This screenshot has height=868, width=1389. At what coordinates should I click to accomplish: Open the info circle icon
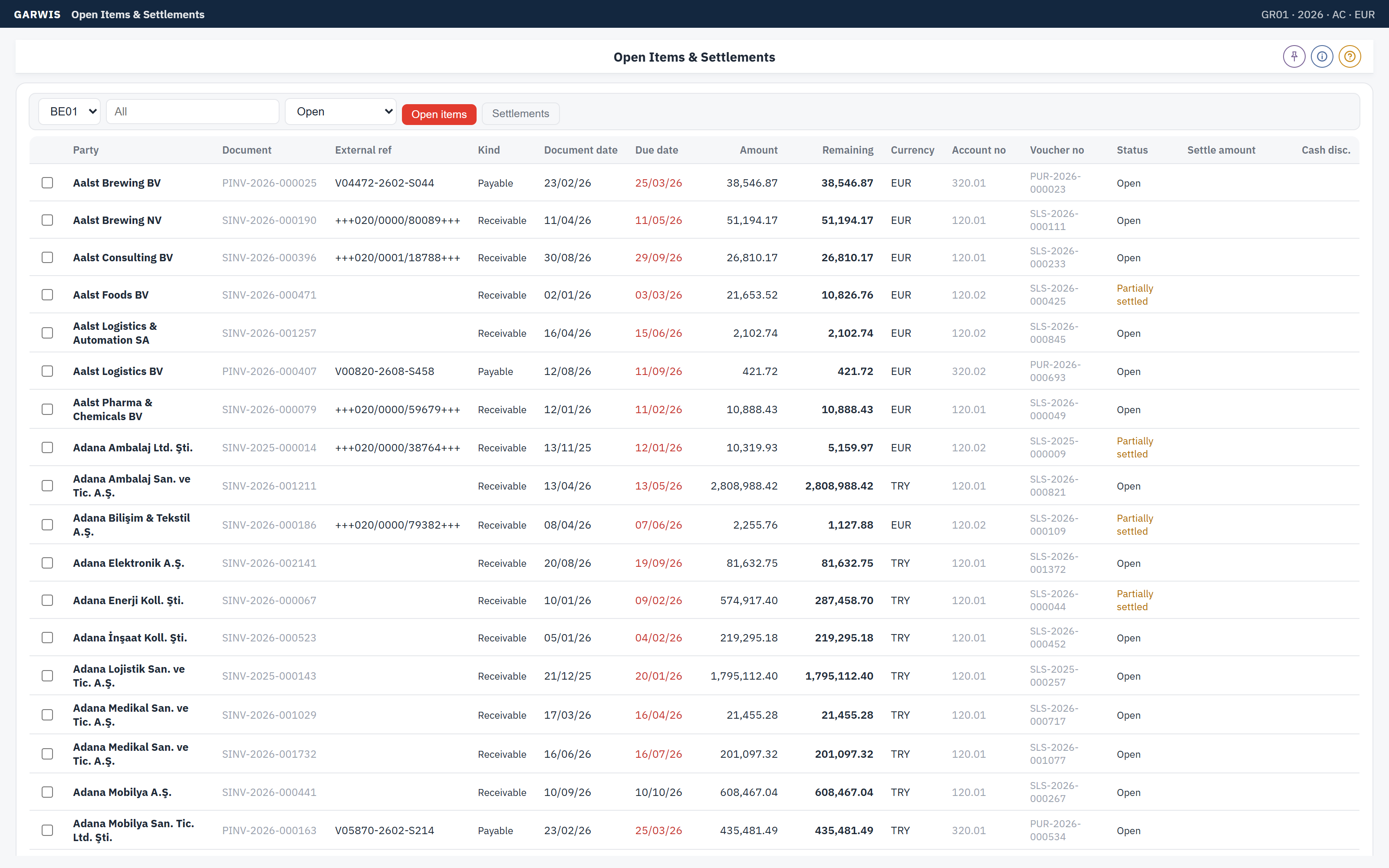[1322, 56]
